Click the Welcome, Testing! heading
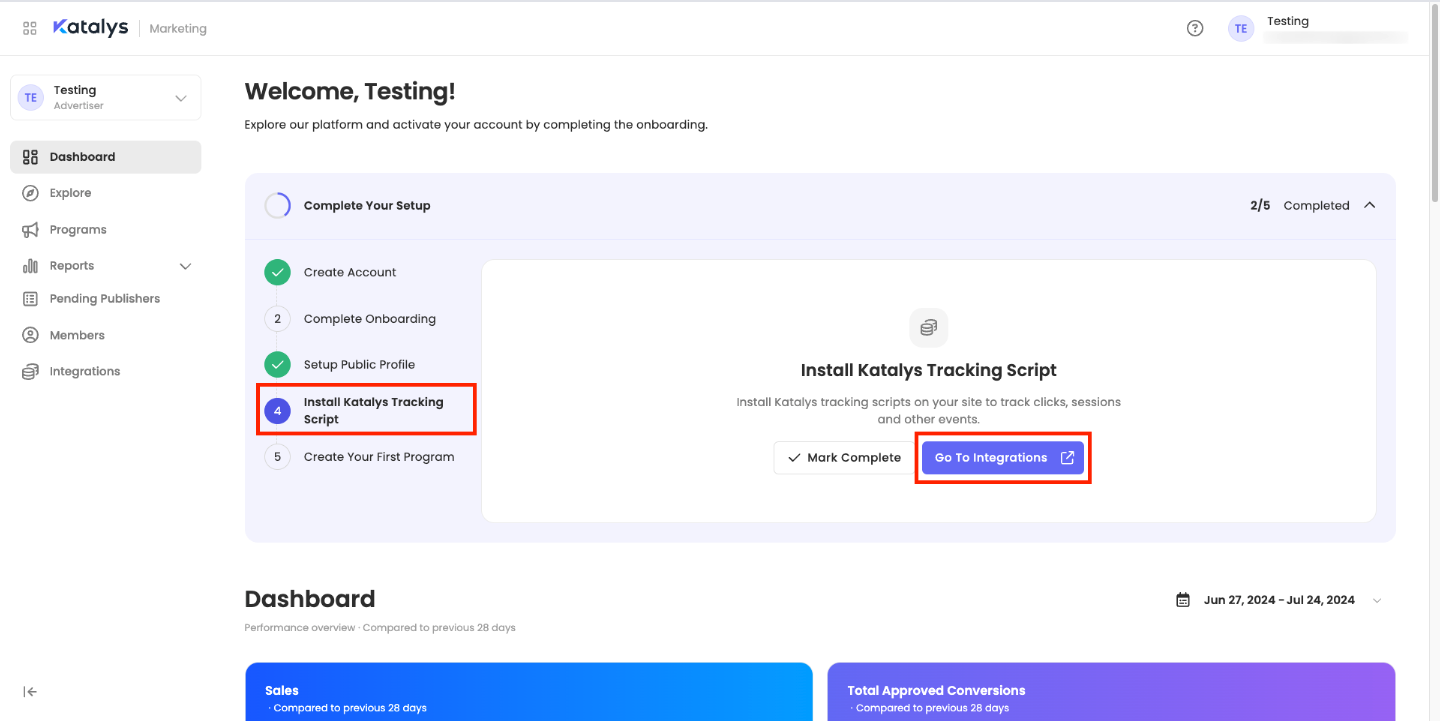The width and height of the screenshot is (1440, 721). pyautogui.click(x=350, y=92)
